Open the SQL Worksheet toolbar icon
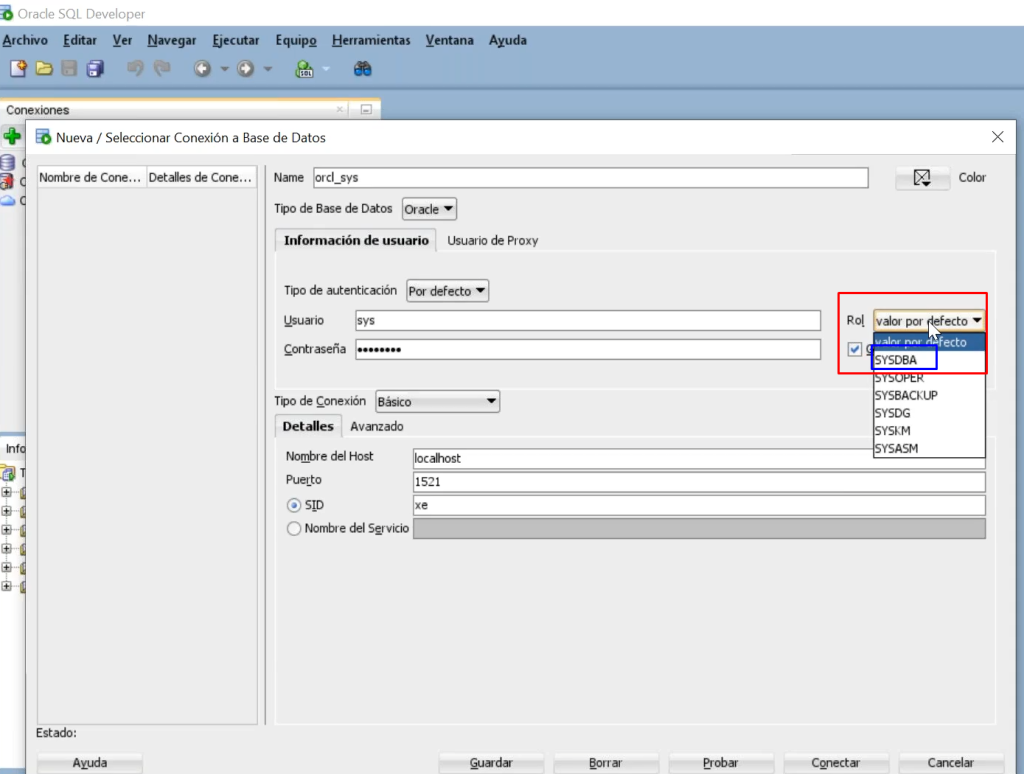The height and width of the screenshot is (774, 1024). coord(304,69)
